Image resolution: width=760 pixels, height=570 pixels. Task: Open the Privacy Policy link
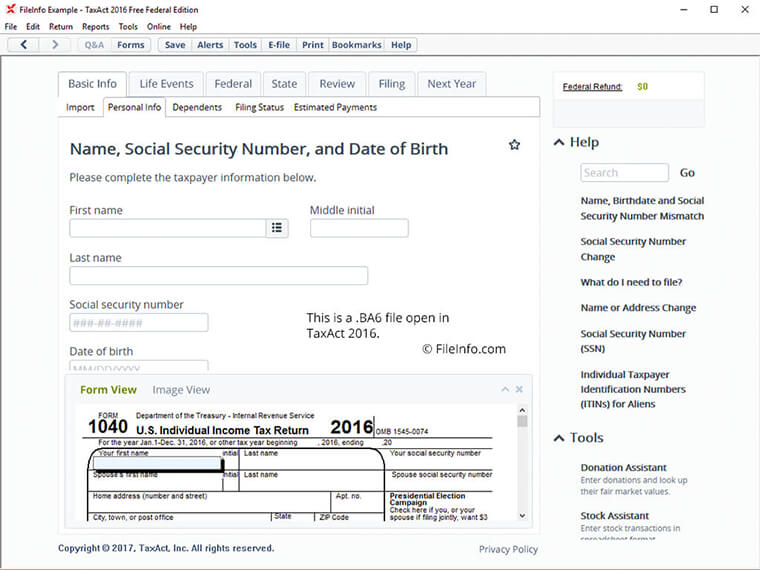coord(508,549)
